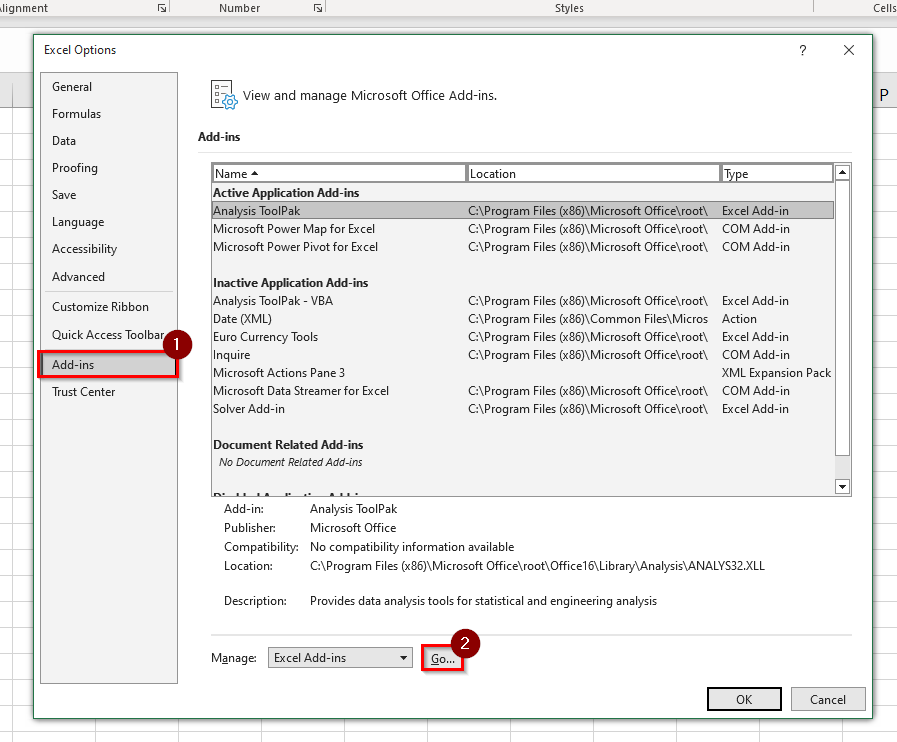Open the Trust Center category

(x=84, y=392)
